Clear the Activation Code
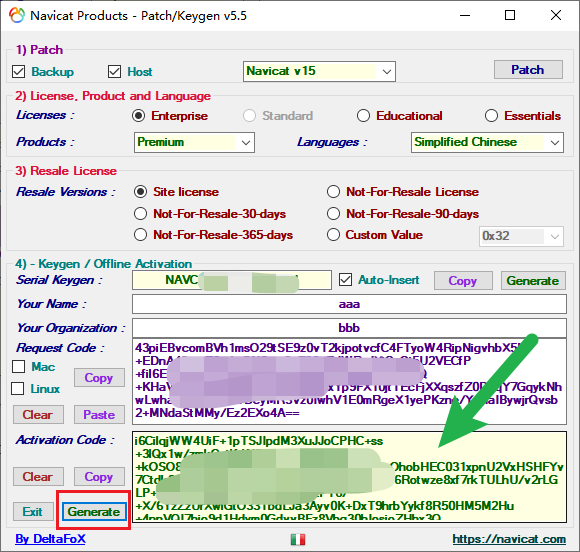This screenshot has height=552, width=580. tap(38, 477)
